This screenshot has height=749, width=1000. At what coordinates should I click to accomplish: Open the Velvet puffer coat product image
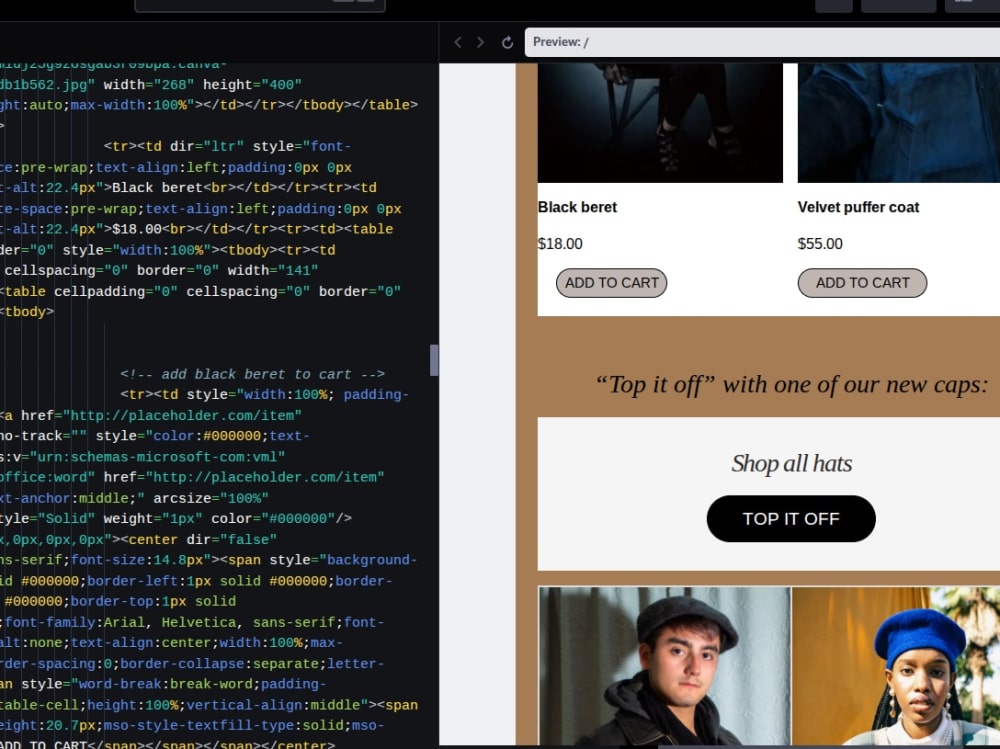(899, 122)
